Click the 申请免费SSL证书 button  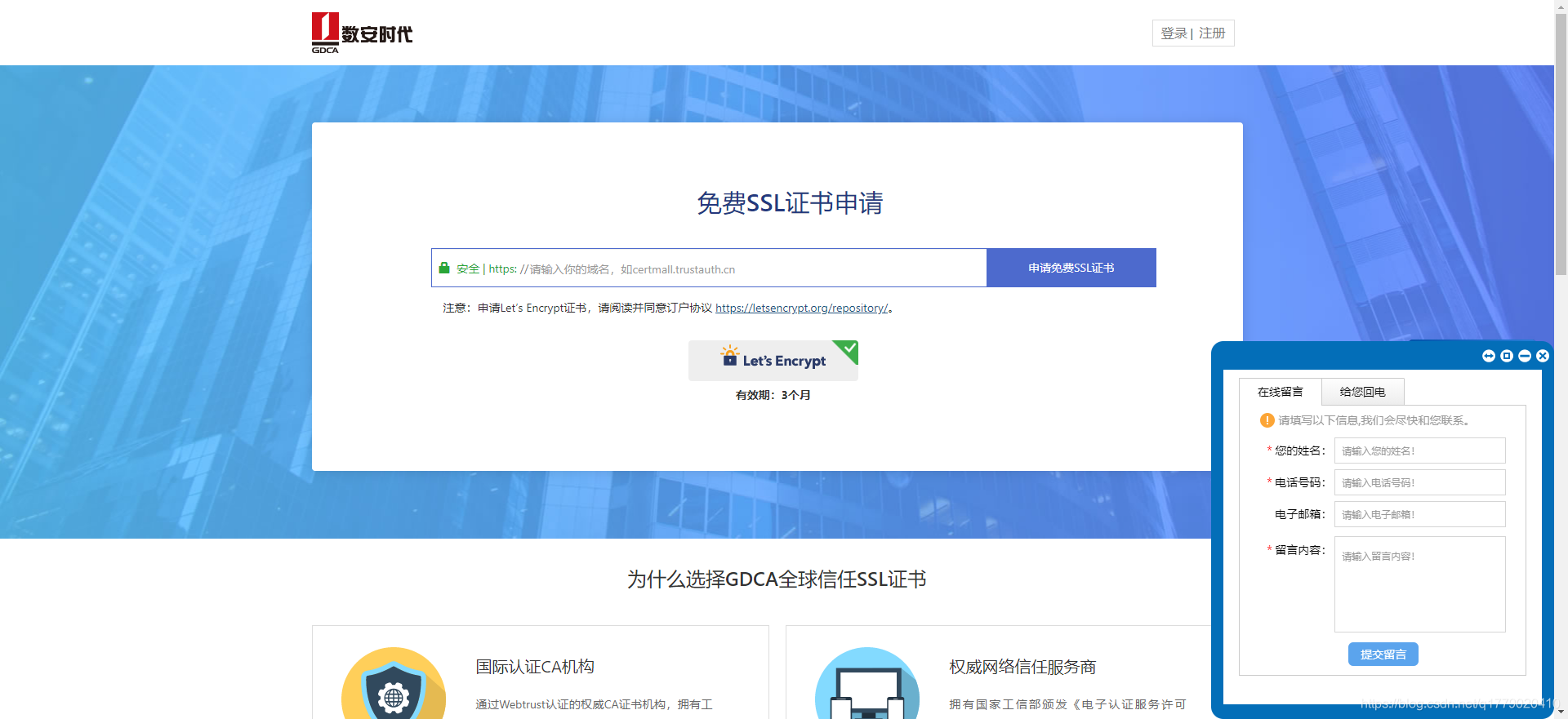1071,268
